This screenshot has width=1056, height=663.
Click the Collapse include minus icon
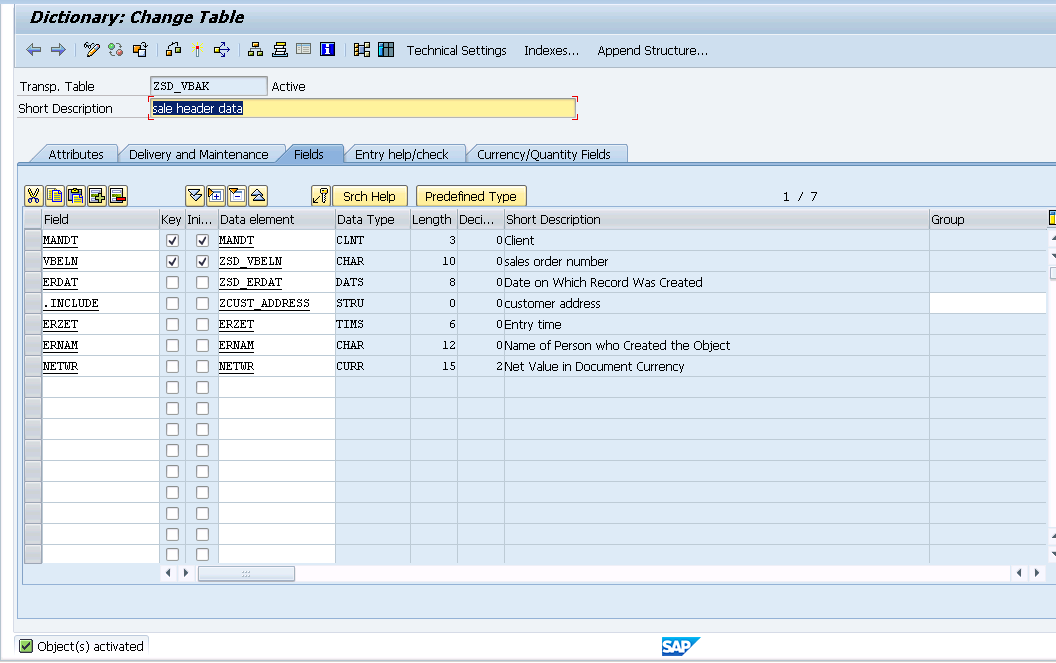point(237,196)
